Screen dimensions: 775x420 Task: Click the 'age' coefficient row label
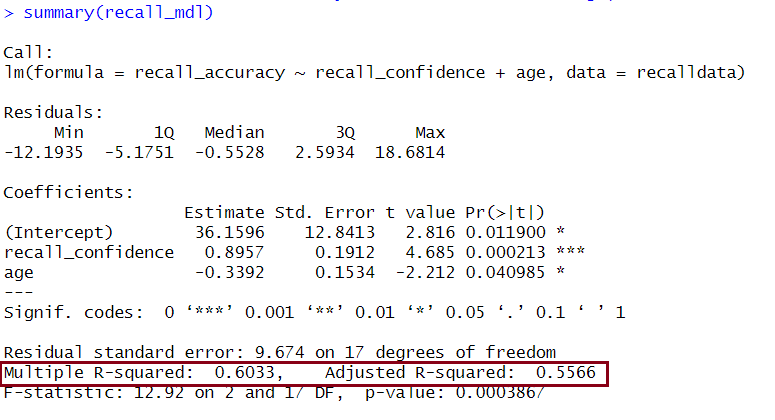[x=19, y=271]
